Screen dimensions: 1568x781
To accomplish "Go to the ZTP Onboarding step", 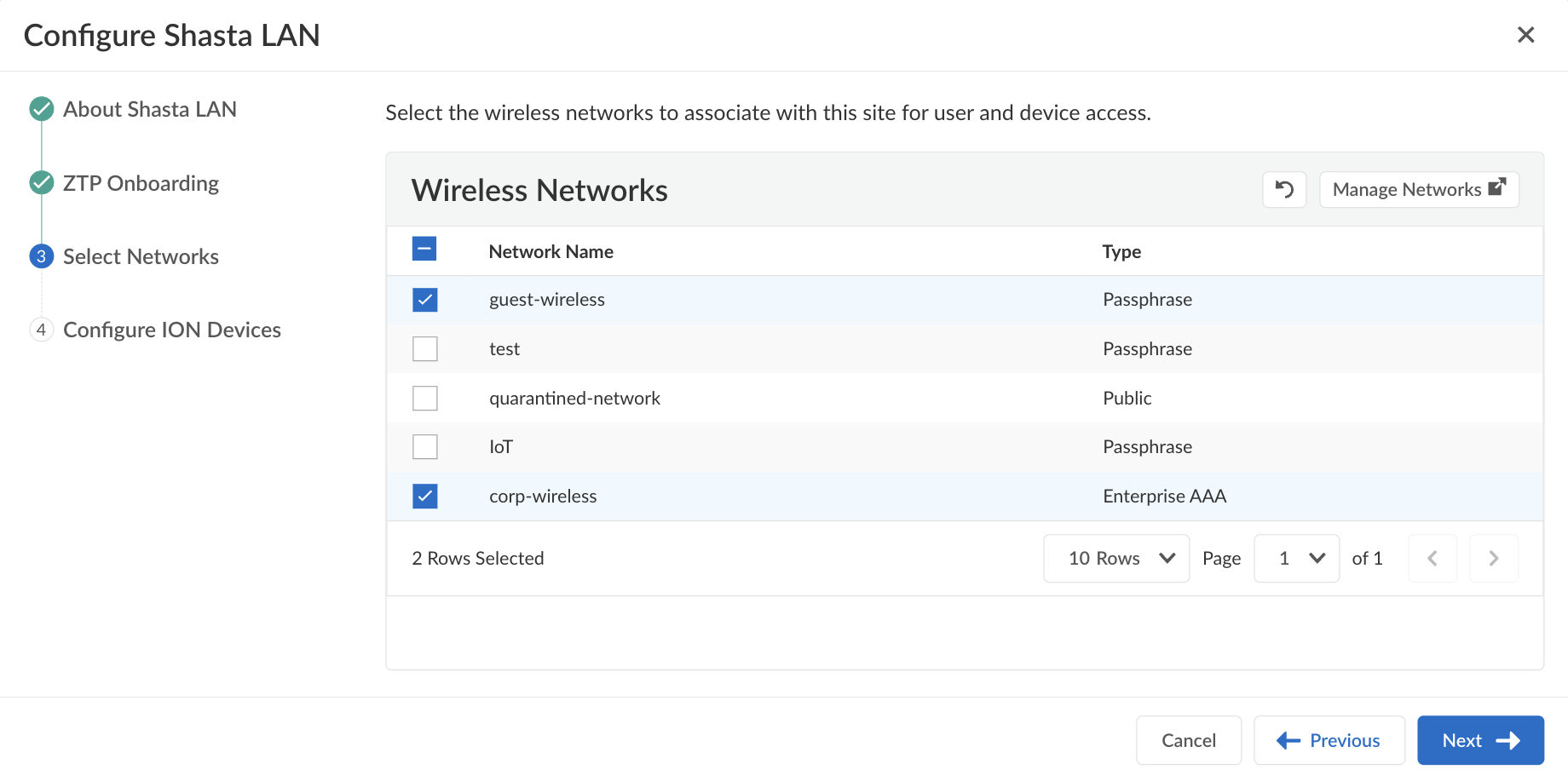I will tap(141, 183).
